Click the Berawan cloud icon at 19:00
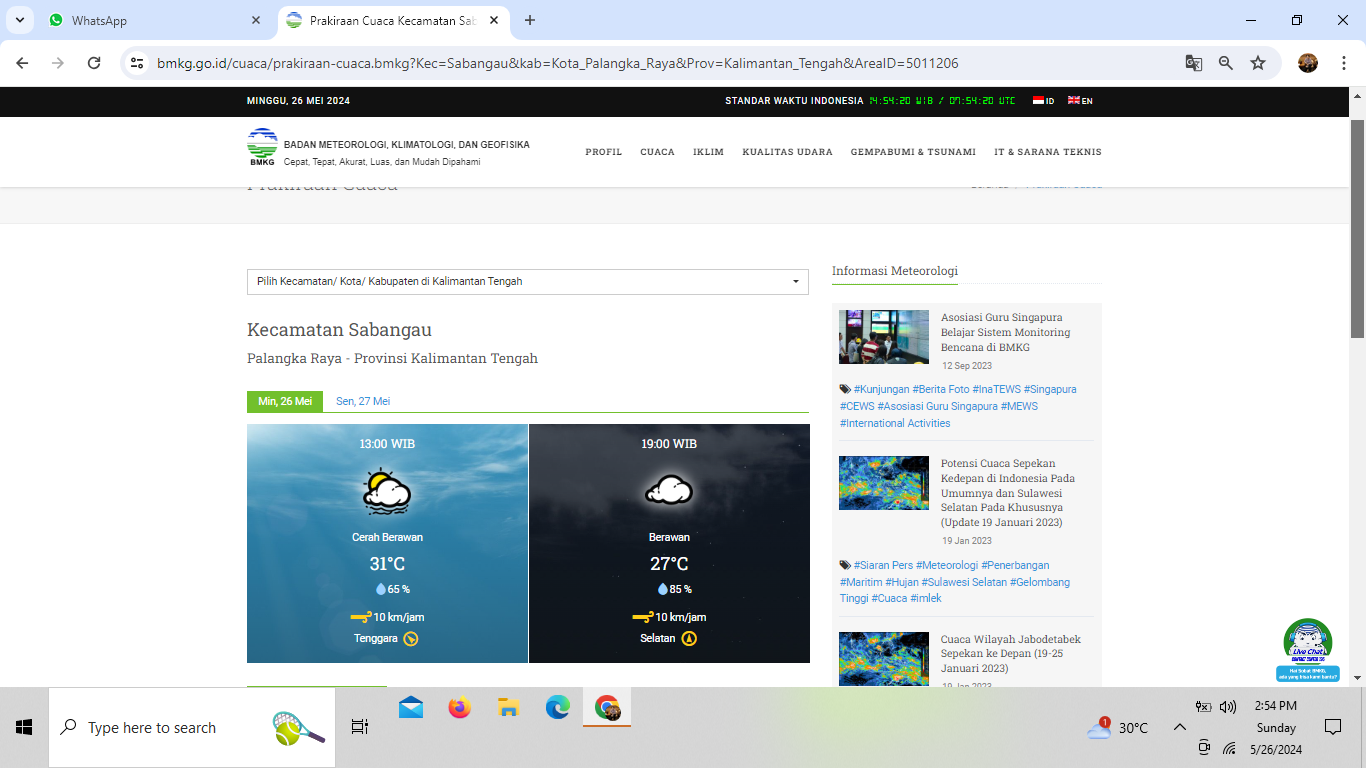This screenshot has width=1366, height=768. [669, 491]
